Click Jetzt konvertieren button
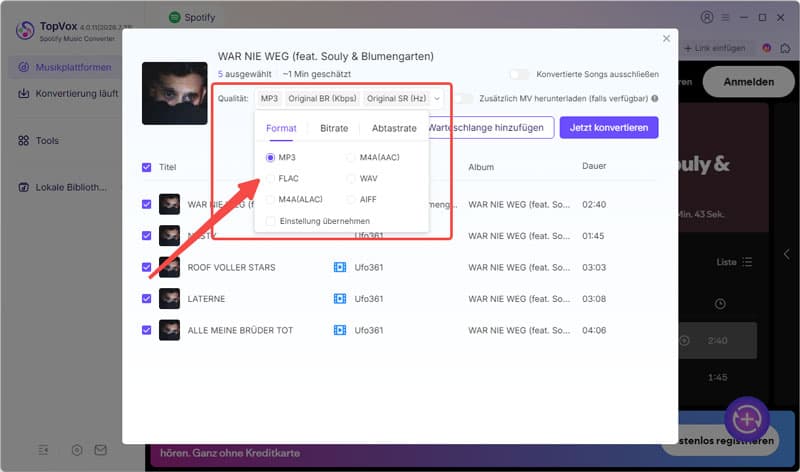The image size is (800, 472). coord(609,128)
